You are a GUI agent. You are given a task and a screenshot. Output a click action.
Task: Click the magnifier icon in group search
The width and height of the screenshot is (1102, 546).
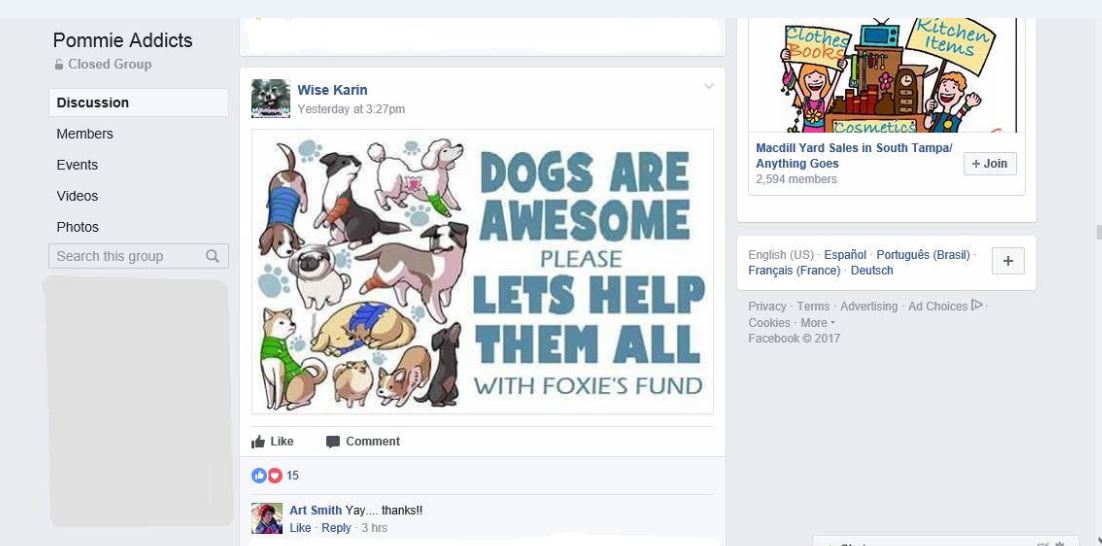(212, 256)
